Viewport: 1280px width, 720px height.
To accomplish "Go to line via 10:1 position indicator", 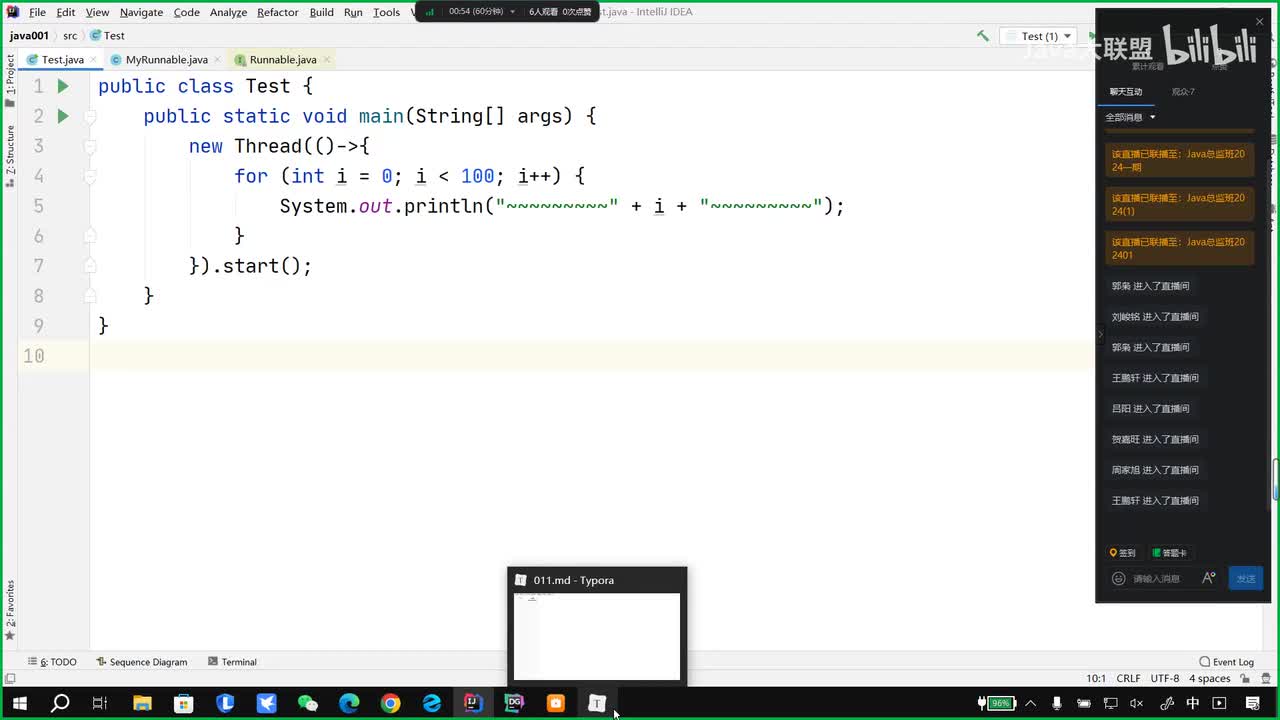I will coord(1096,678).
